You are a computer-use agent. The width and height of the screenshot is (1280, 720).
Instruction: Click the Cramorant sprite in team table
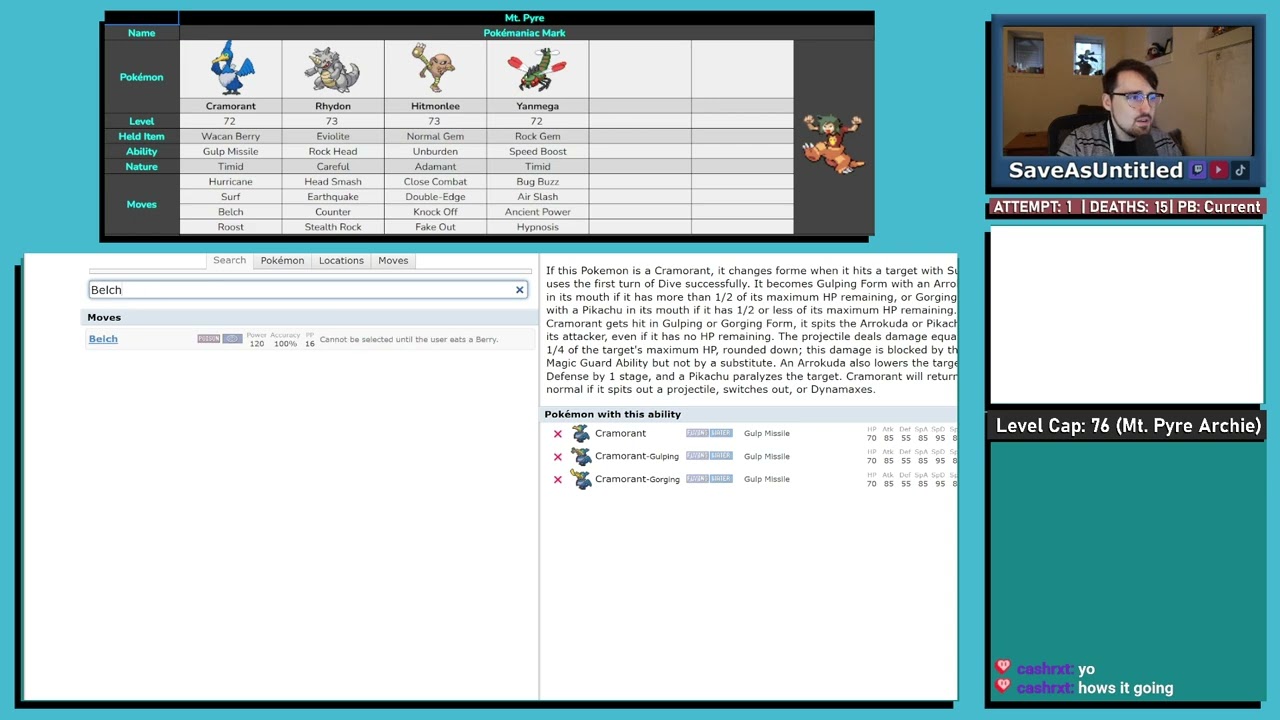[231, 68]
